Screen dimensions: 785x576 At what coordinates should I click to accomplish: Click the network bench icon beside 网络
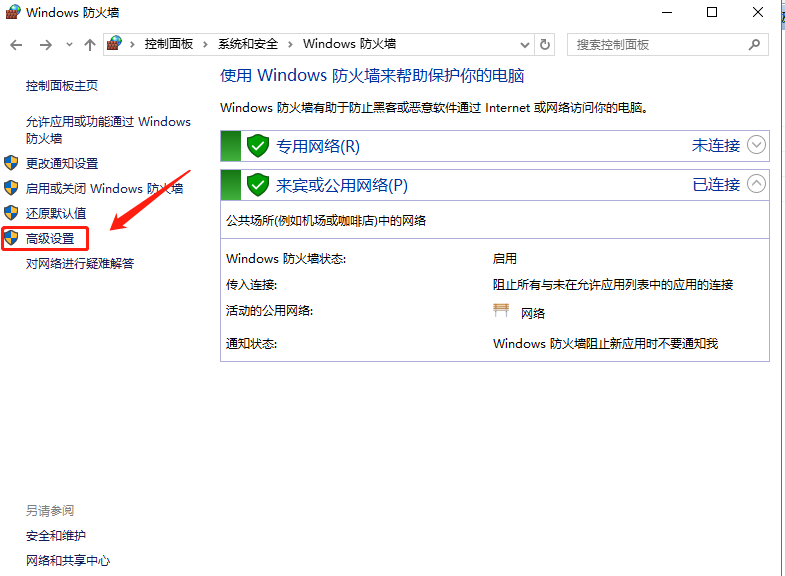pos(501,310)
